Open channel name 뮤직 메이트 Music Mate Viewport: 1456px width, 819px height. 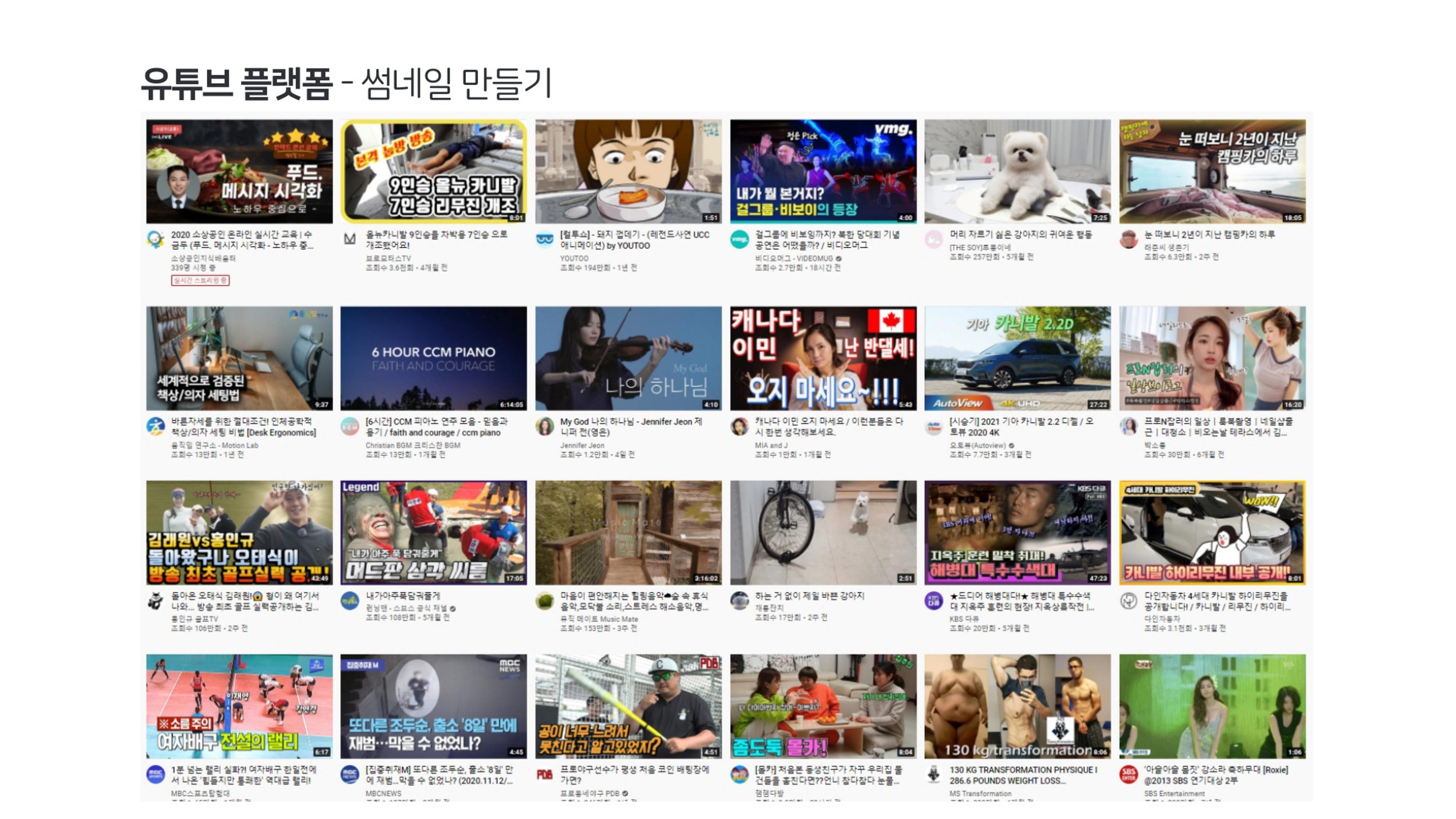coord(599,619)
